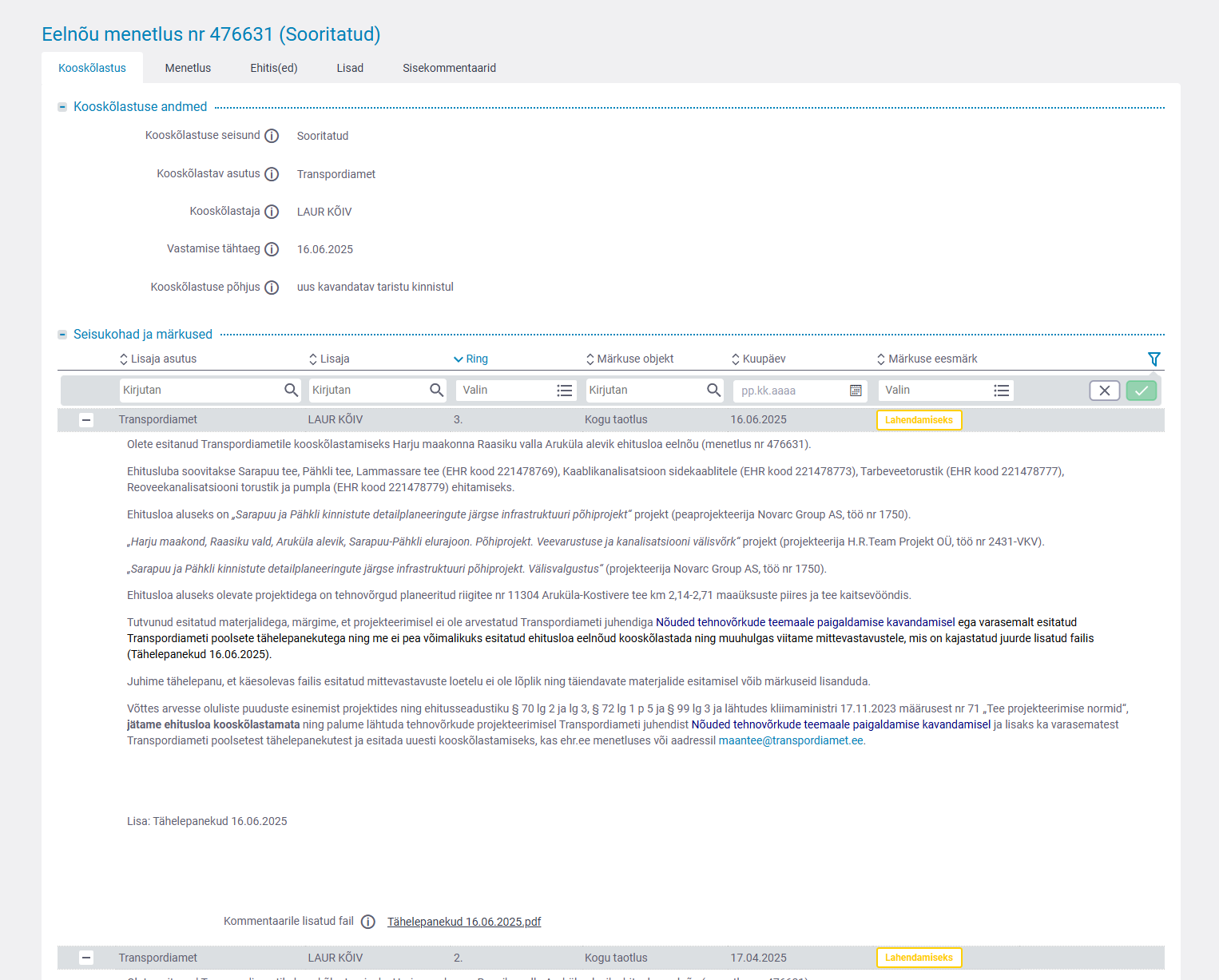This screenshot has width=1219, height=980.
Task: Open second Nõuded tehnovõrkude link near jätame ehitusloa
Action: (841, 724)
